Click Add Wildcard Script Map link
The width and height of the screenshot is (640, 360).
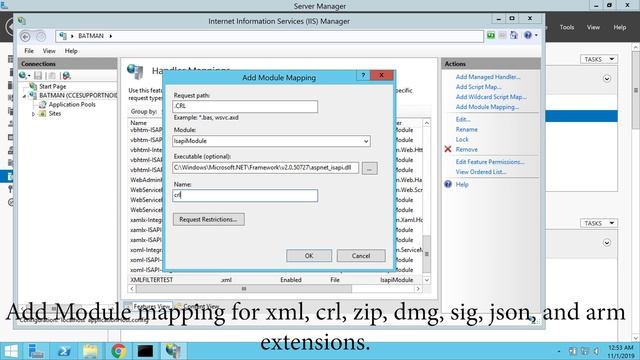pos(491,97)
